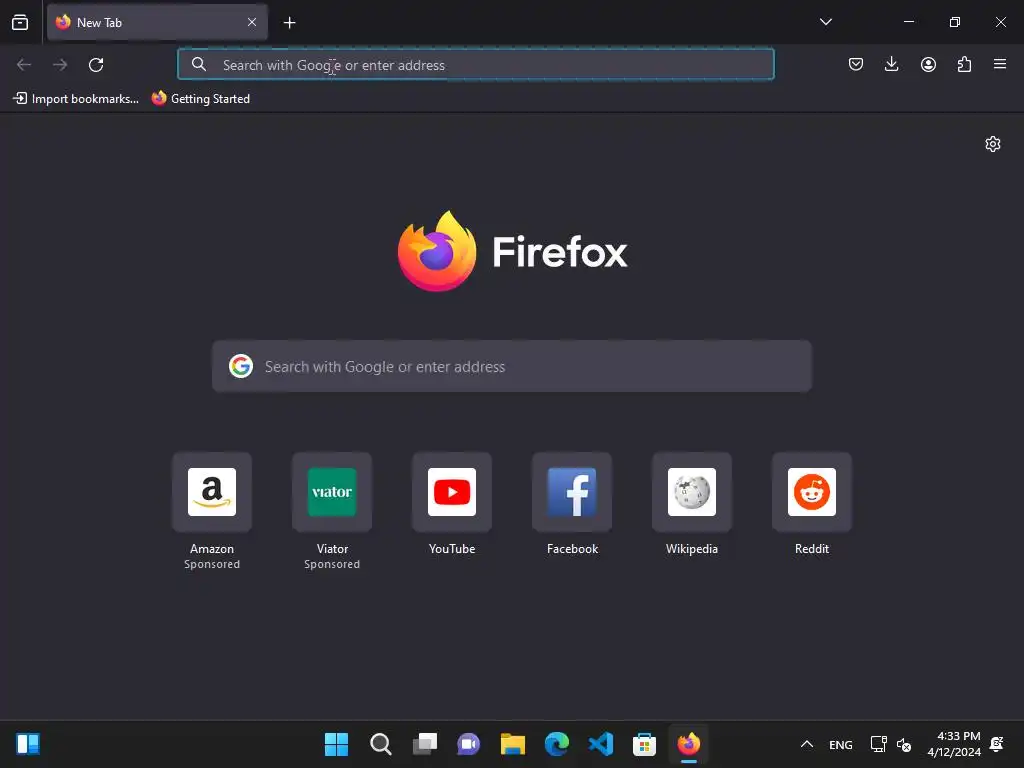Open File Explorer from taskbar
The height and width of the screenshot is (768, 1024).
(513, 744)
